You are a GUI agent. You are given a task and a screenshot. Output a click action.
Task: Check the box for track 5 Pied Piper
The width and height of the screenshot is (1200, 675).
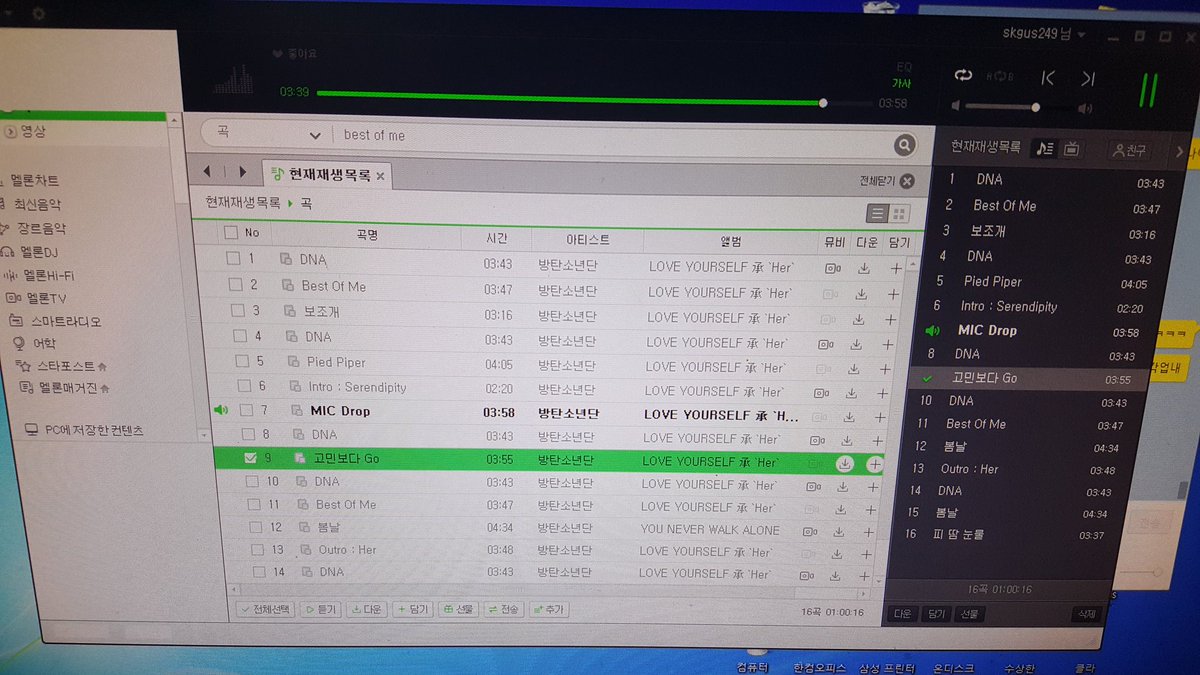pyautogui.click(x=243, y=361)
